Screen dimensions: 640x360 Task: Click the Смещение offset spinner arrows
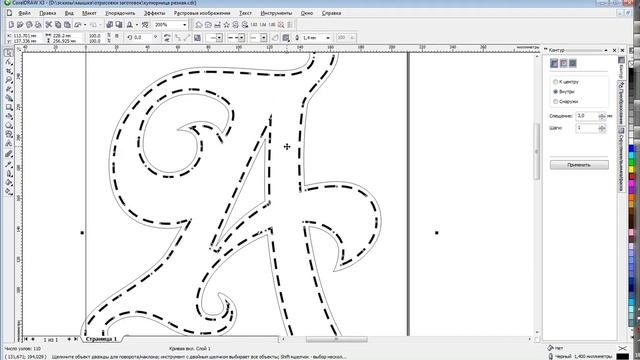602,116
